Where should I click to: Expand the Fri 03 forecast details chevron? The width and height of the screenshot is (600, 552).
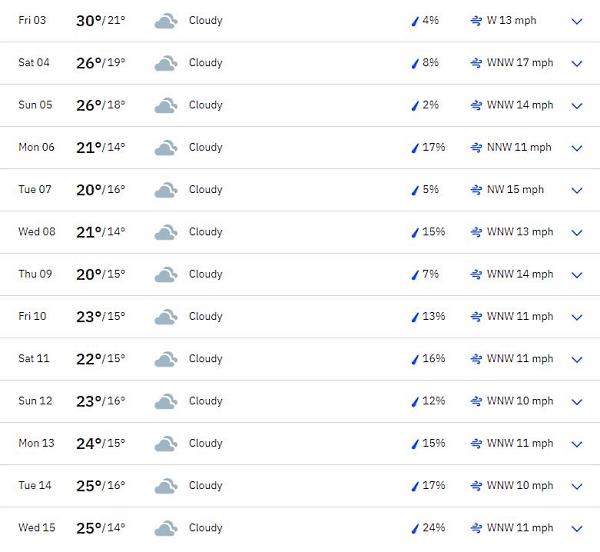[577, 21]
